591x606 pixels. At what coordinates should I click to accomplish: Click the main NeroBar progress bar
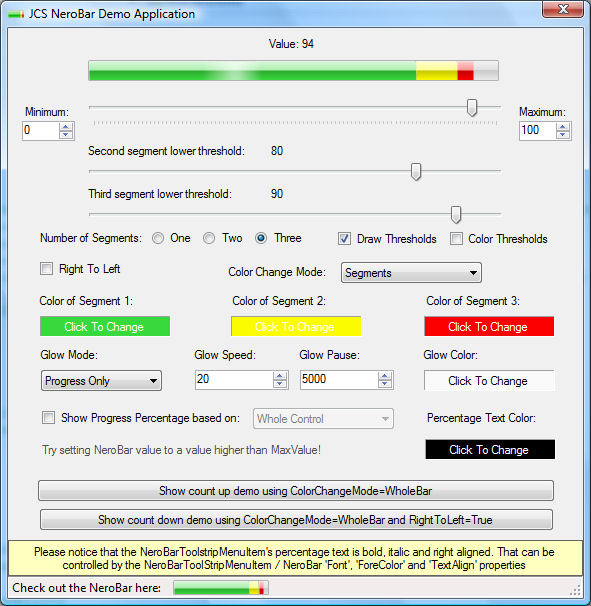point(293,70)
